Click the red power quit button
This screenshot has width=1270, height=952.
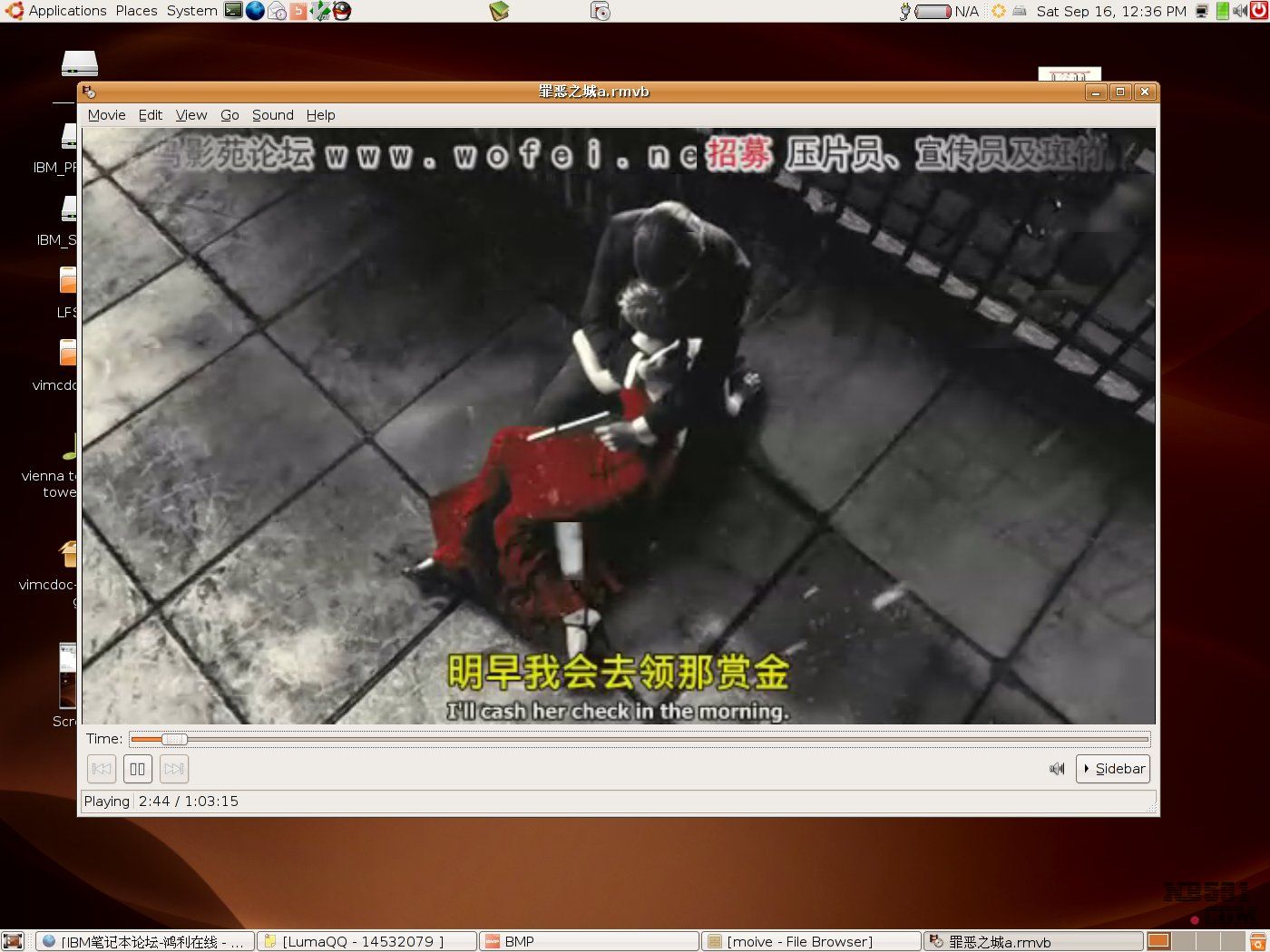point(1258,11)
